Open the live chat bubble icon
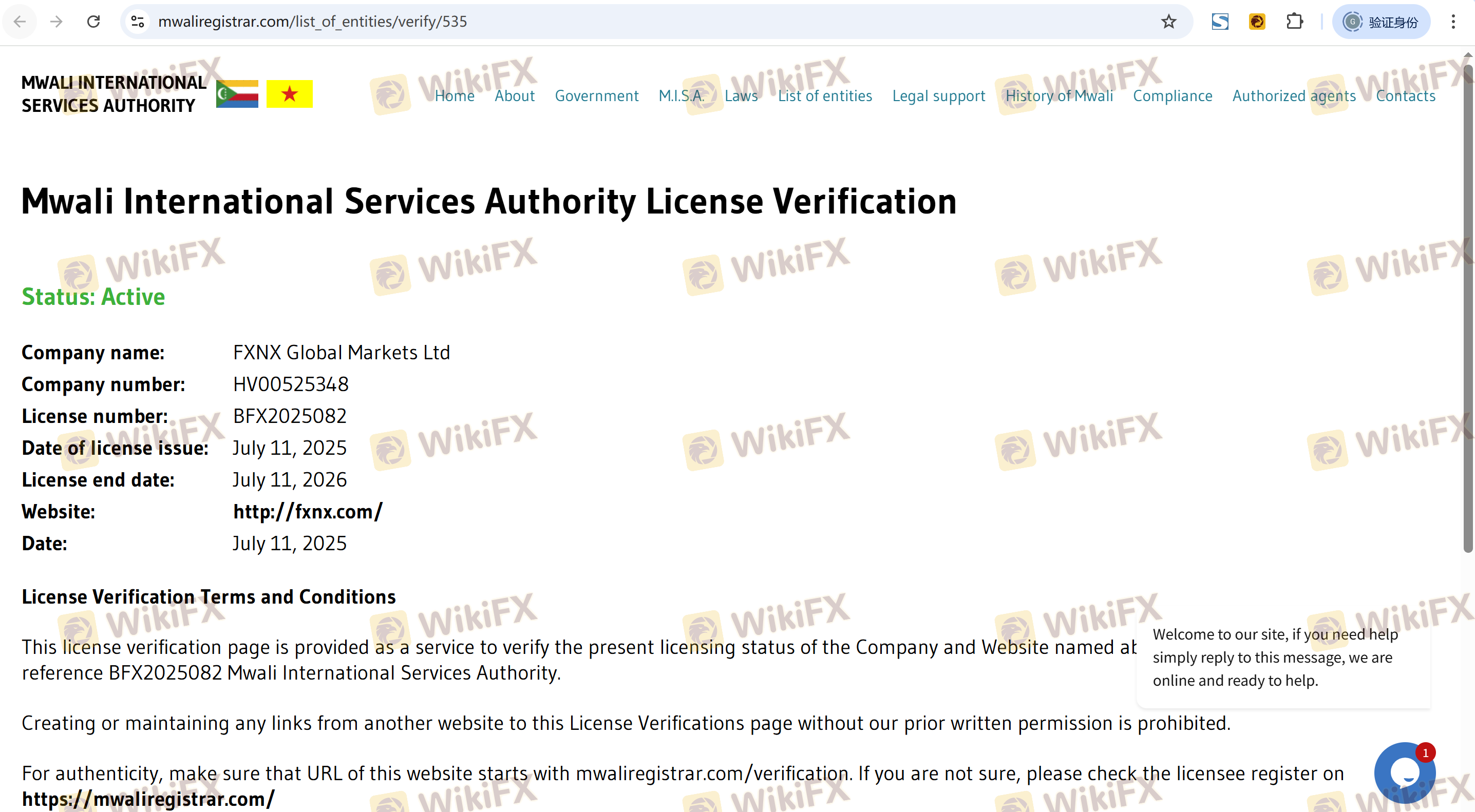This screenshot has width=1475, height=812. 1404,772
